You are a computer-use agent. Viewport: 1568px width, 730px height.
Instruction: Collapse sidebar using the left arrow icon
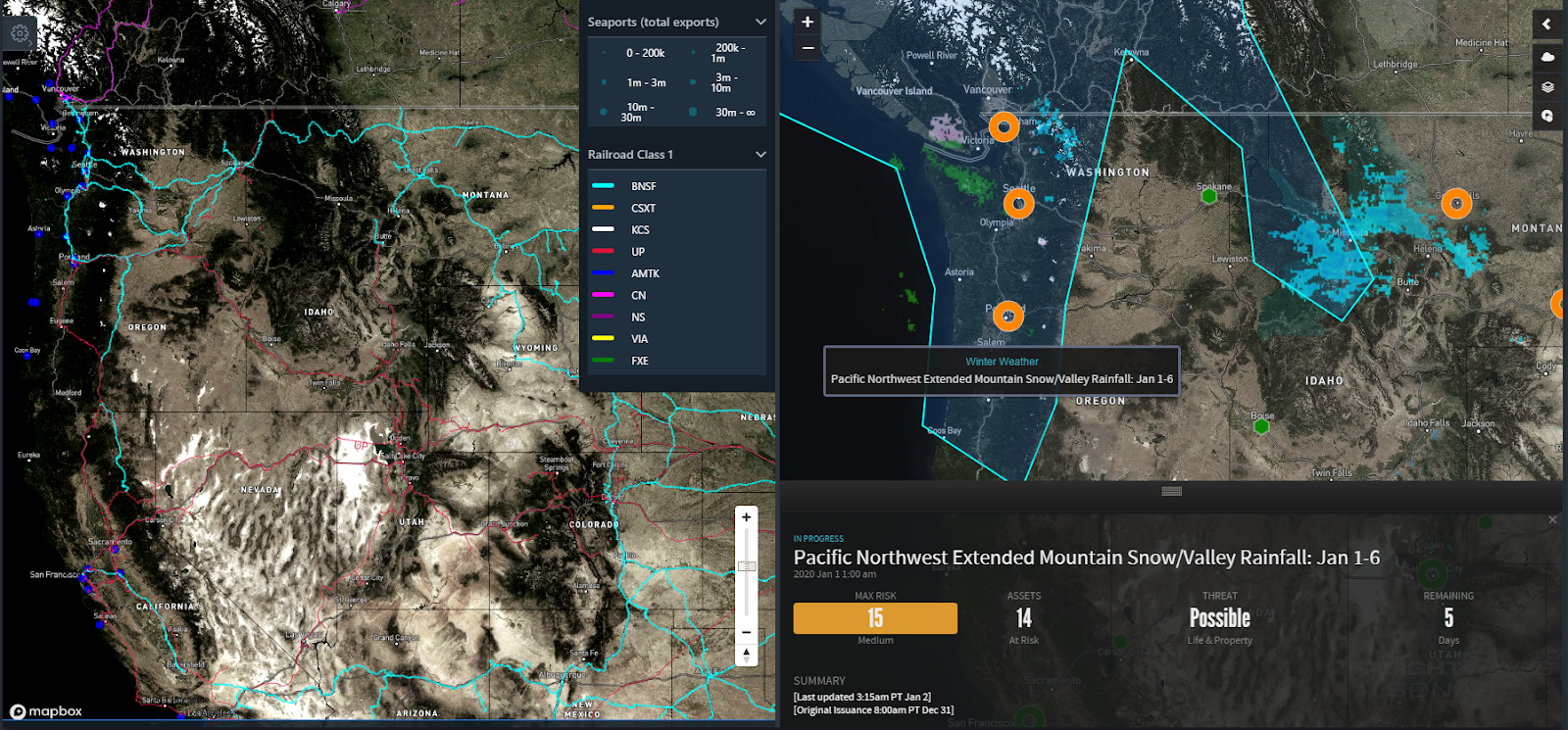tap(1547, 24)
